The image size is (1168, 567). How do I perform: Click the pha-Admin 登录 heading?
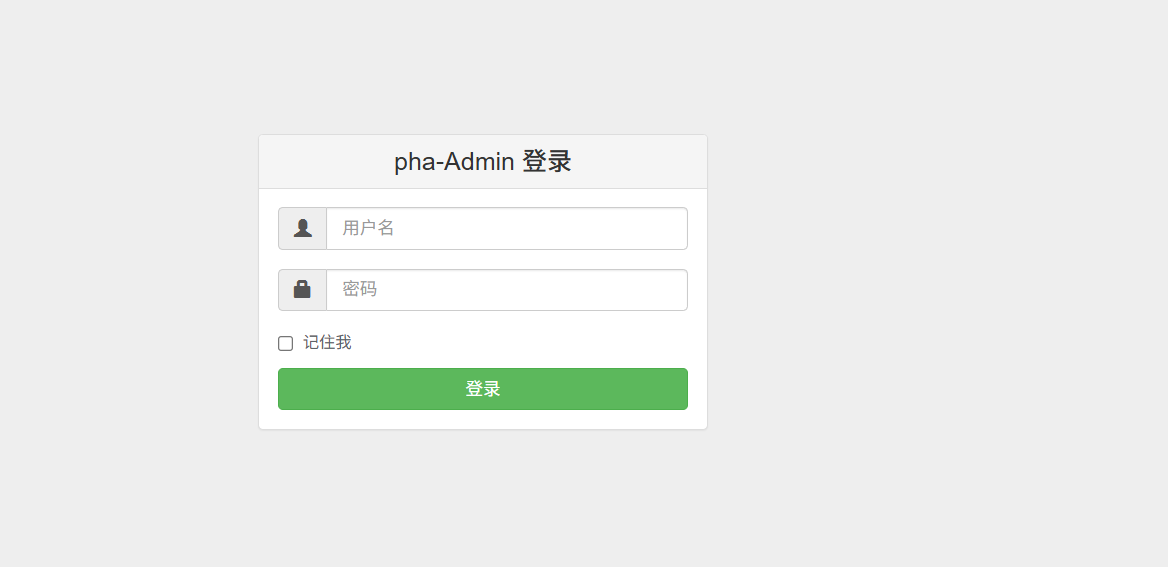click(x=483, y=162)
